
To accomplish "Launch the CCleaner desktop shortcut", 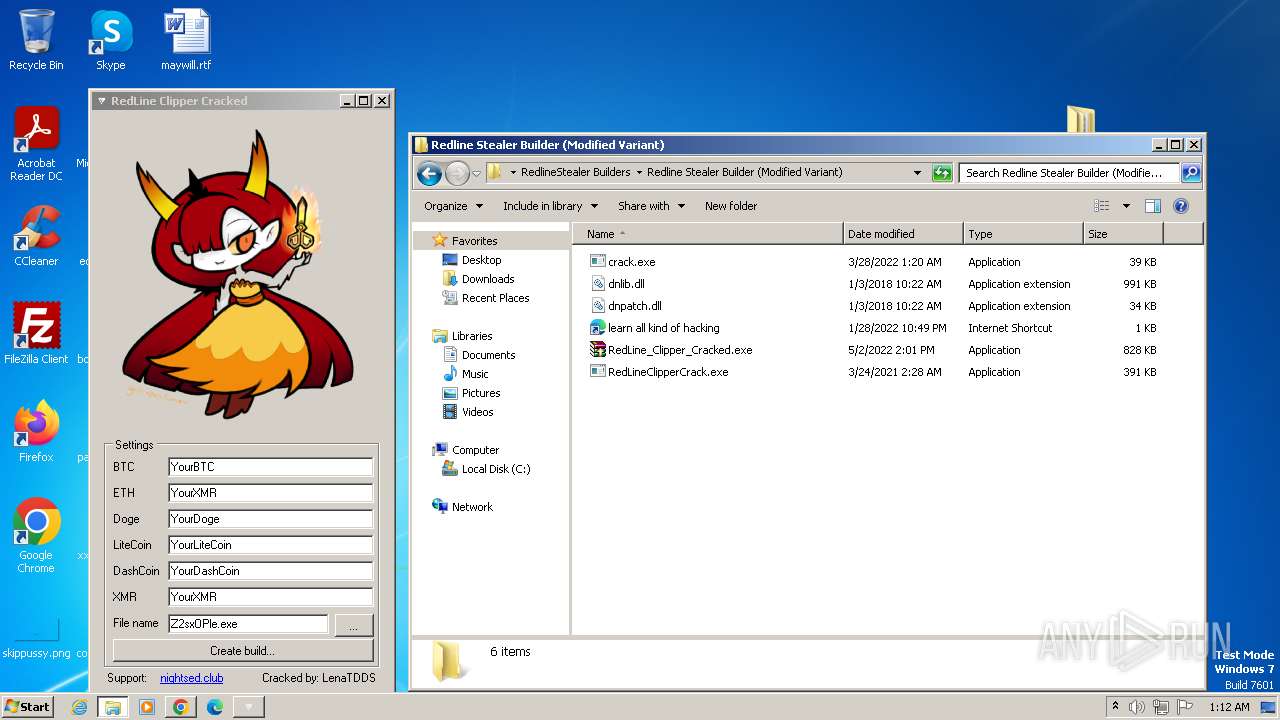I will [x=36, y=236].
